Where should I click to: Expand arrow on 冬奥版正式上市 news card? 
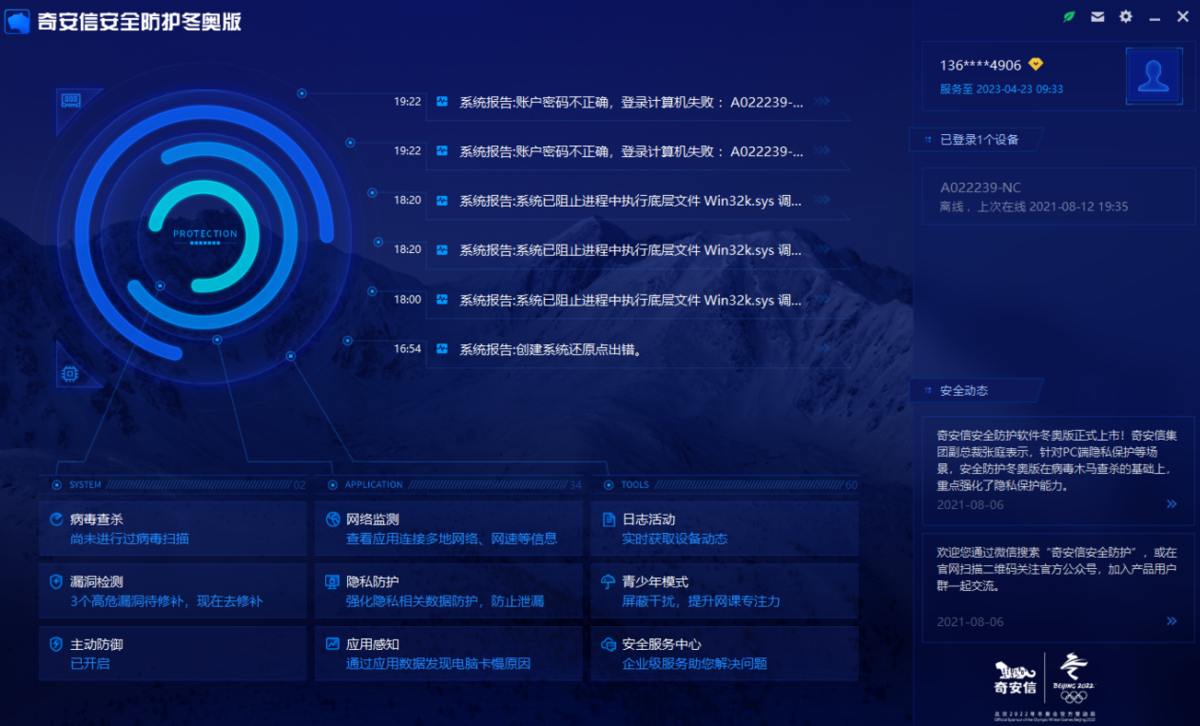[x=1172, y=504]
